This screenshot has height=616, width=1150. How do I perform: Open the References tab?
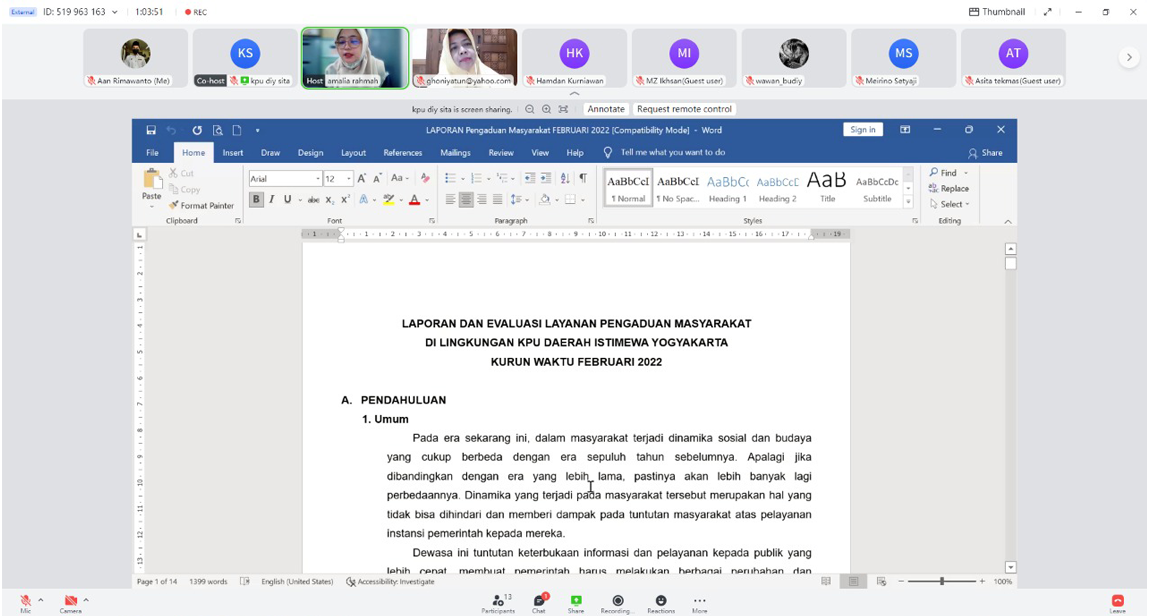click(x=402, y=153)
